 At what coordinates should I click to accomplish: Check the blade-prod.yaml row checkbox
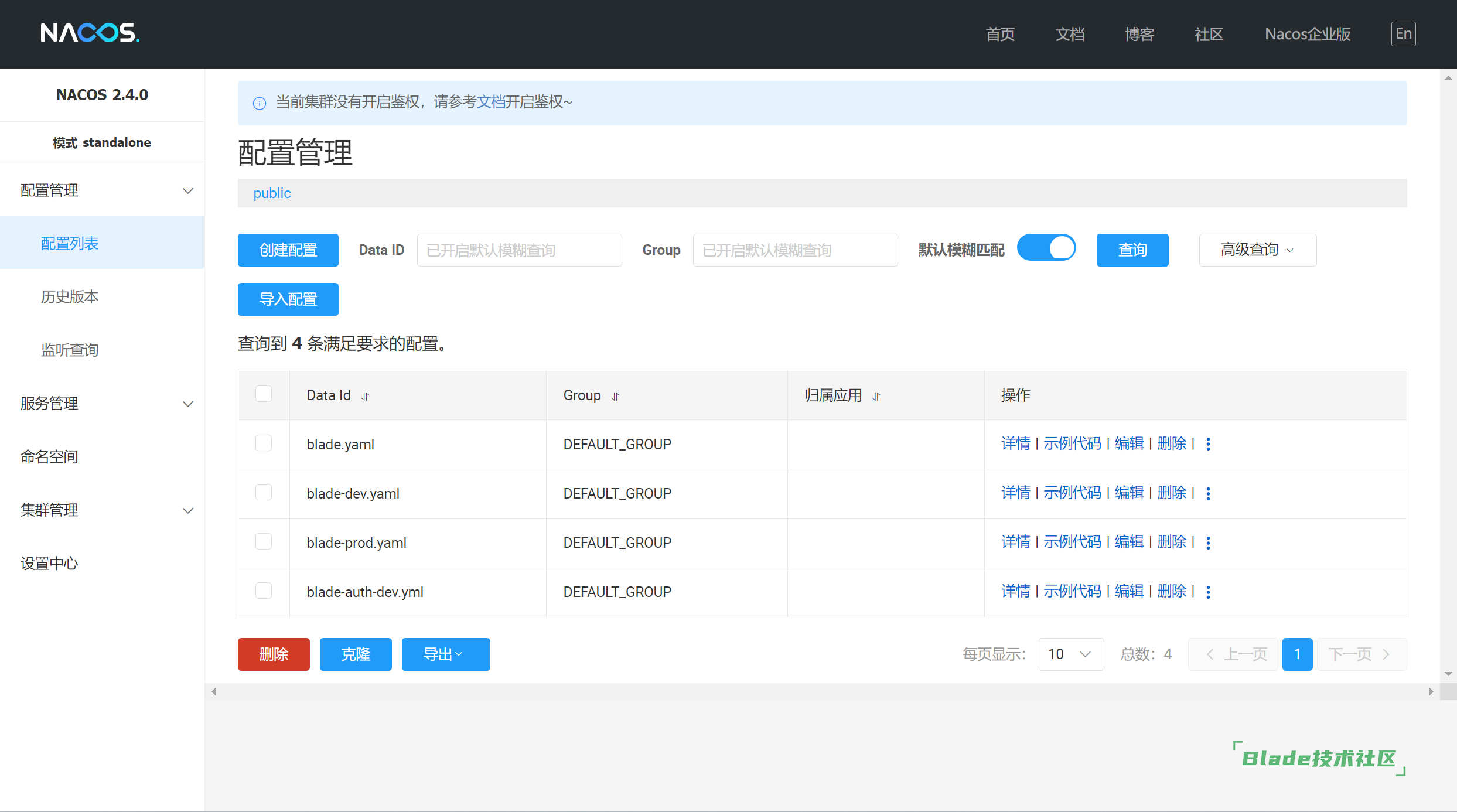click(264, 541)
